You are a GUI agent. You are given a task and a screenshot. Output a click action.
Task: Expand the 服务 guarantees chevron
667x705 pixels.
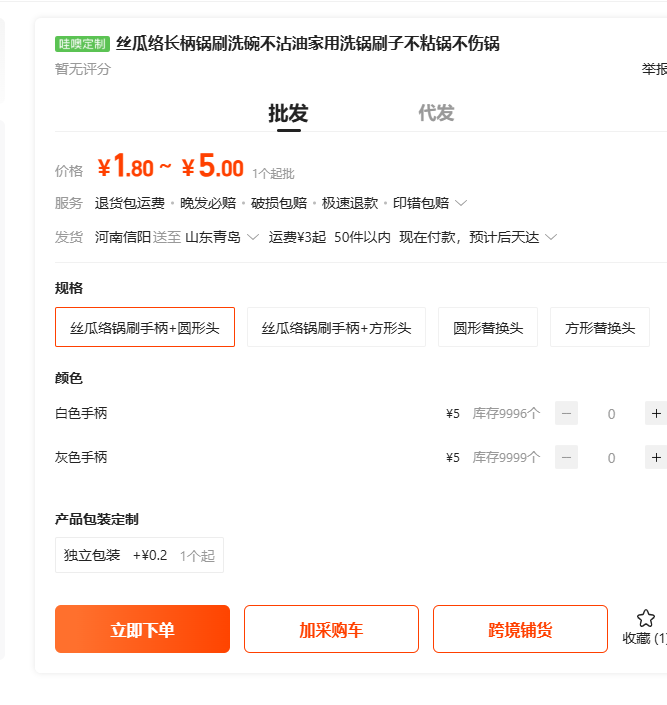click(x=461, y=203)
